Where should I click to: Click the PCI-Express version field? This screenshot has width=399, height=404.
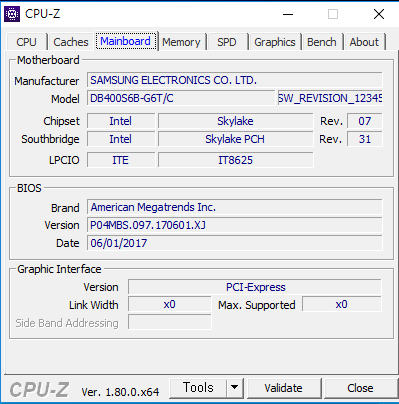pyautogui.click(x=255, y=287)
